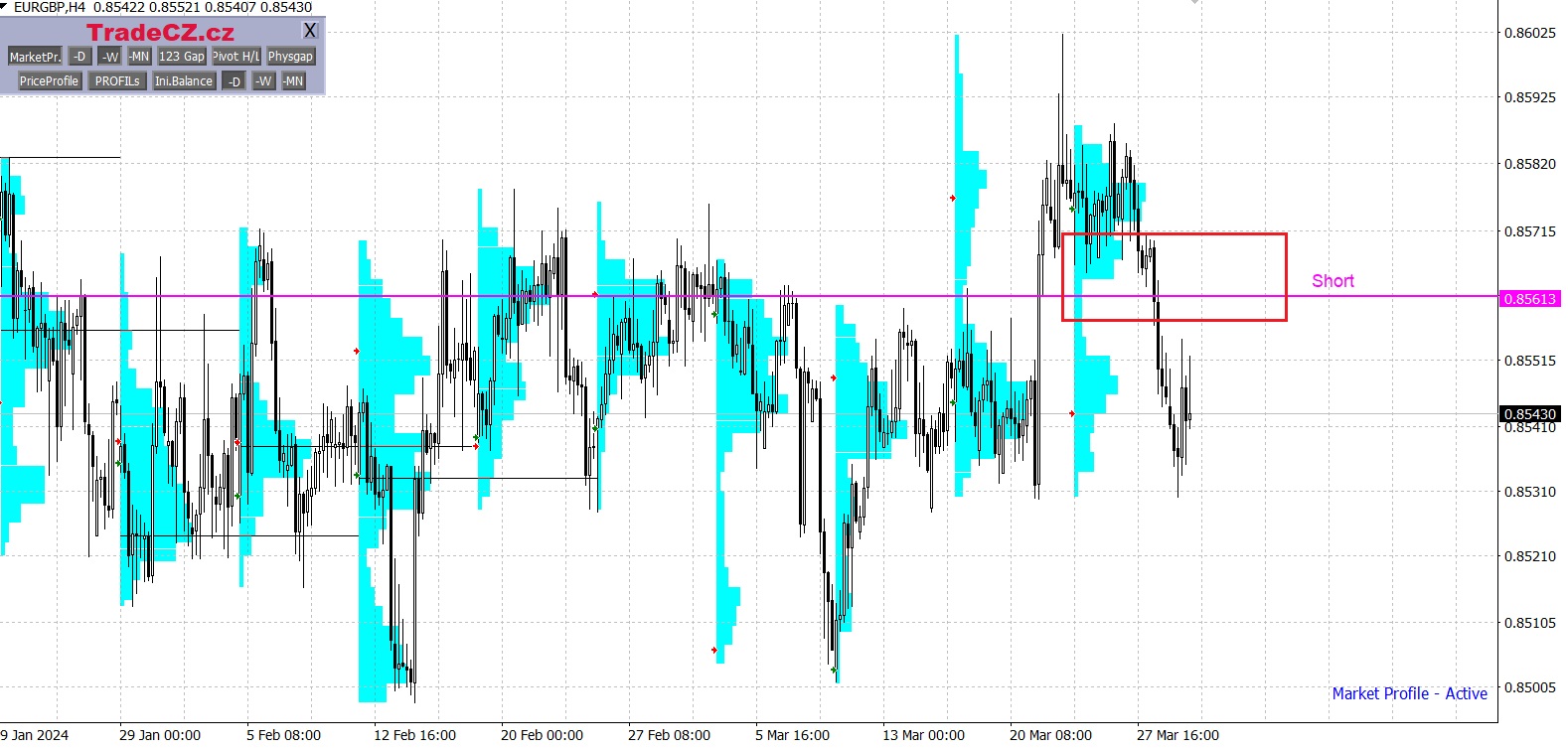Click the PriceProfile button

click(49, 81)
